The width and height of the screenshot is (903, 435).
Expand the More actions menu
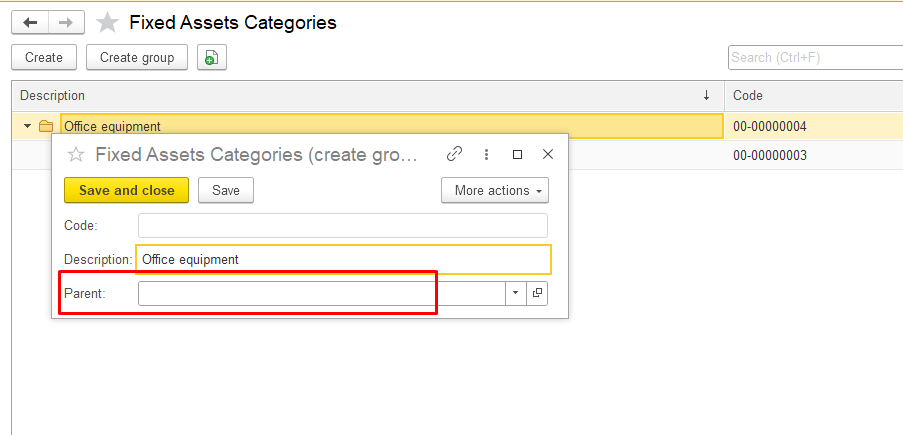coord(495,190)
